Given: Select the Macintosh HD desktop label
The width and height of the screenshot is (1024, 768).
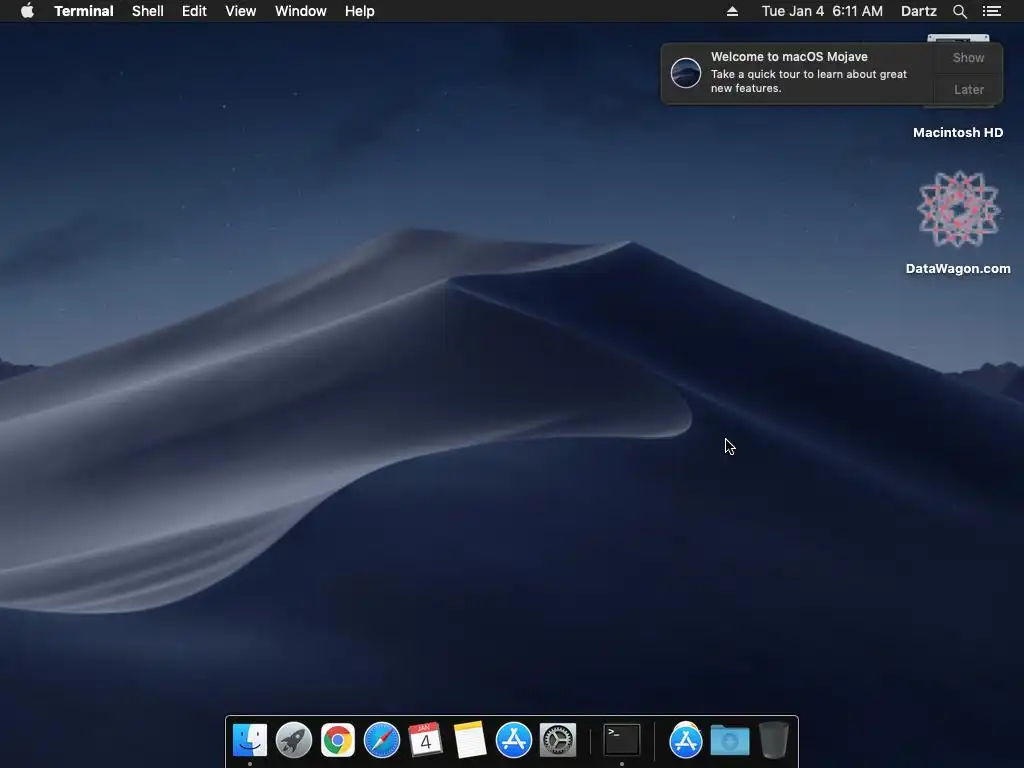Looking at the screenshot, I should tap(958, 133).
